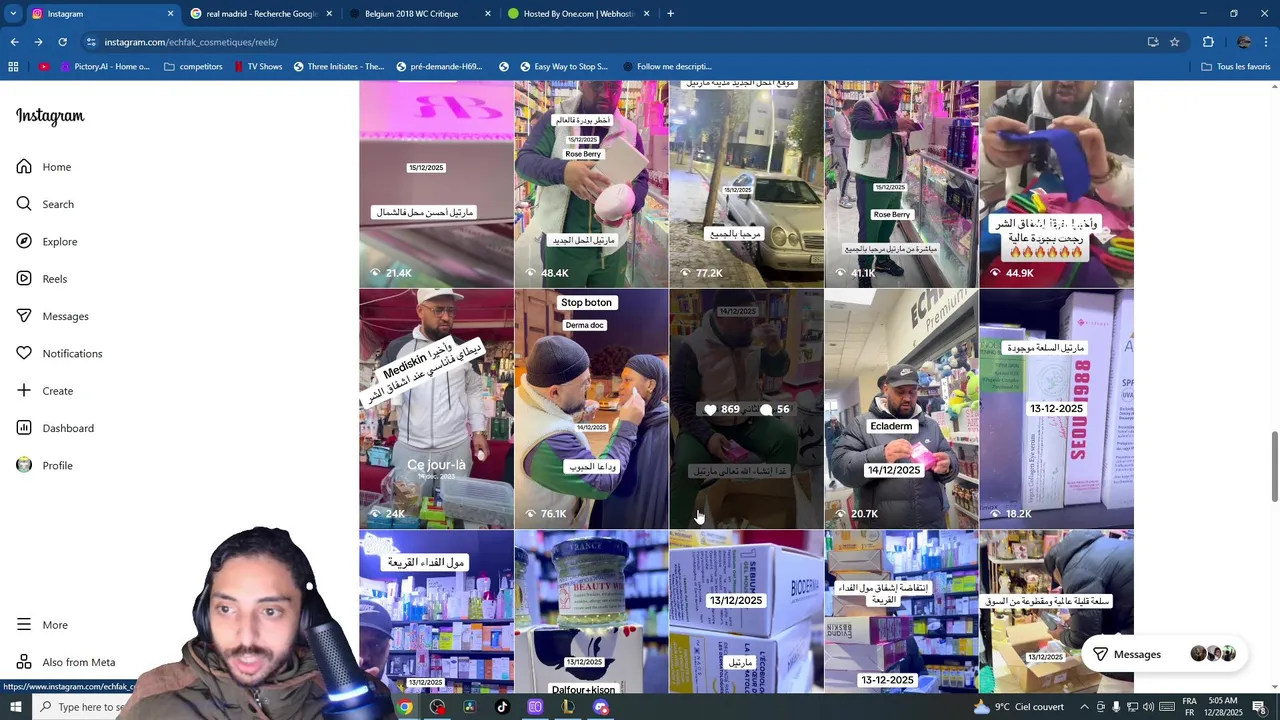The width and height of the screenshot is (1280, 720).
Task: View Notifications heart icon
Action: click(x=24, y=353)
